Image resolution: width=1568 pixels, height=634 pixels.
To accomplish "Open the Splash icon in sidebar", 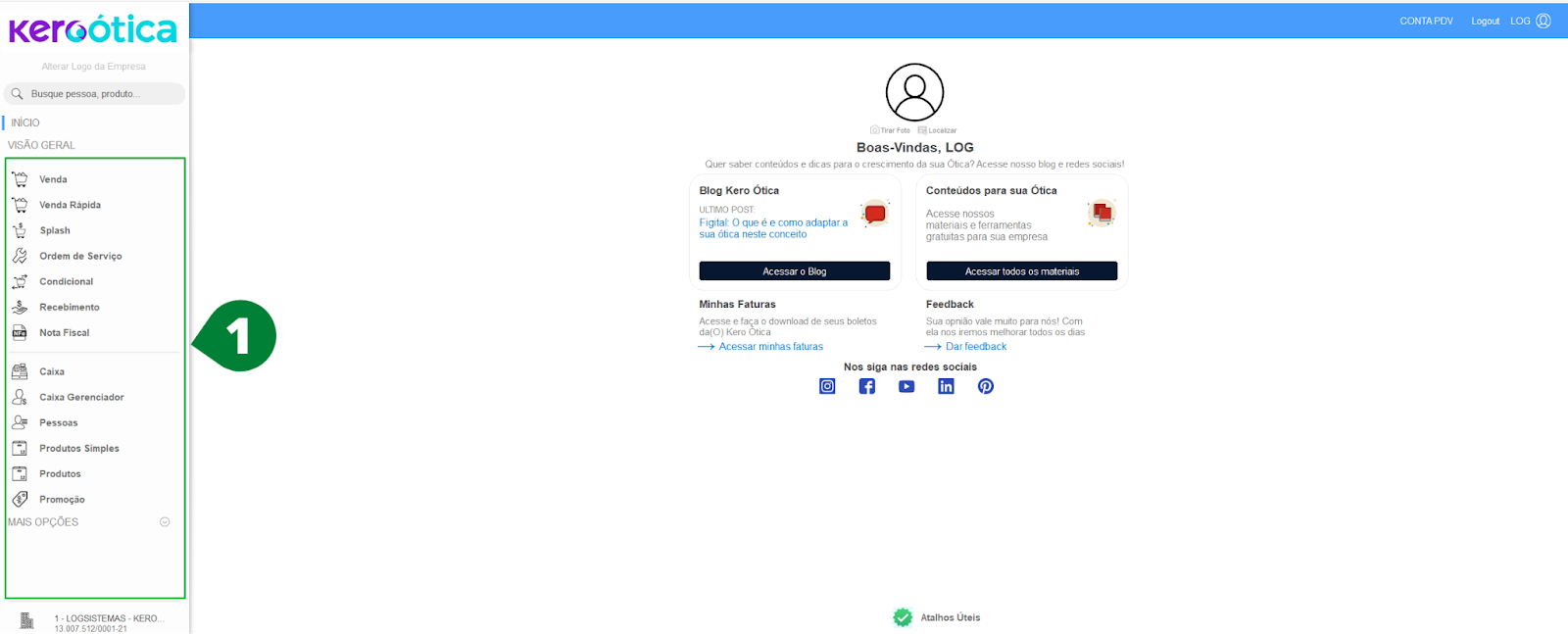I will (20, 230).
